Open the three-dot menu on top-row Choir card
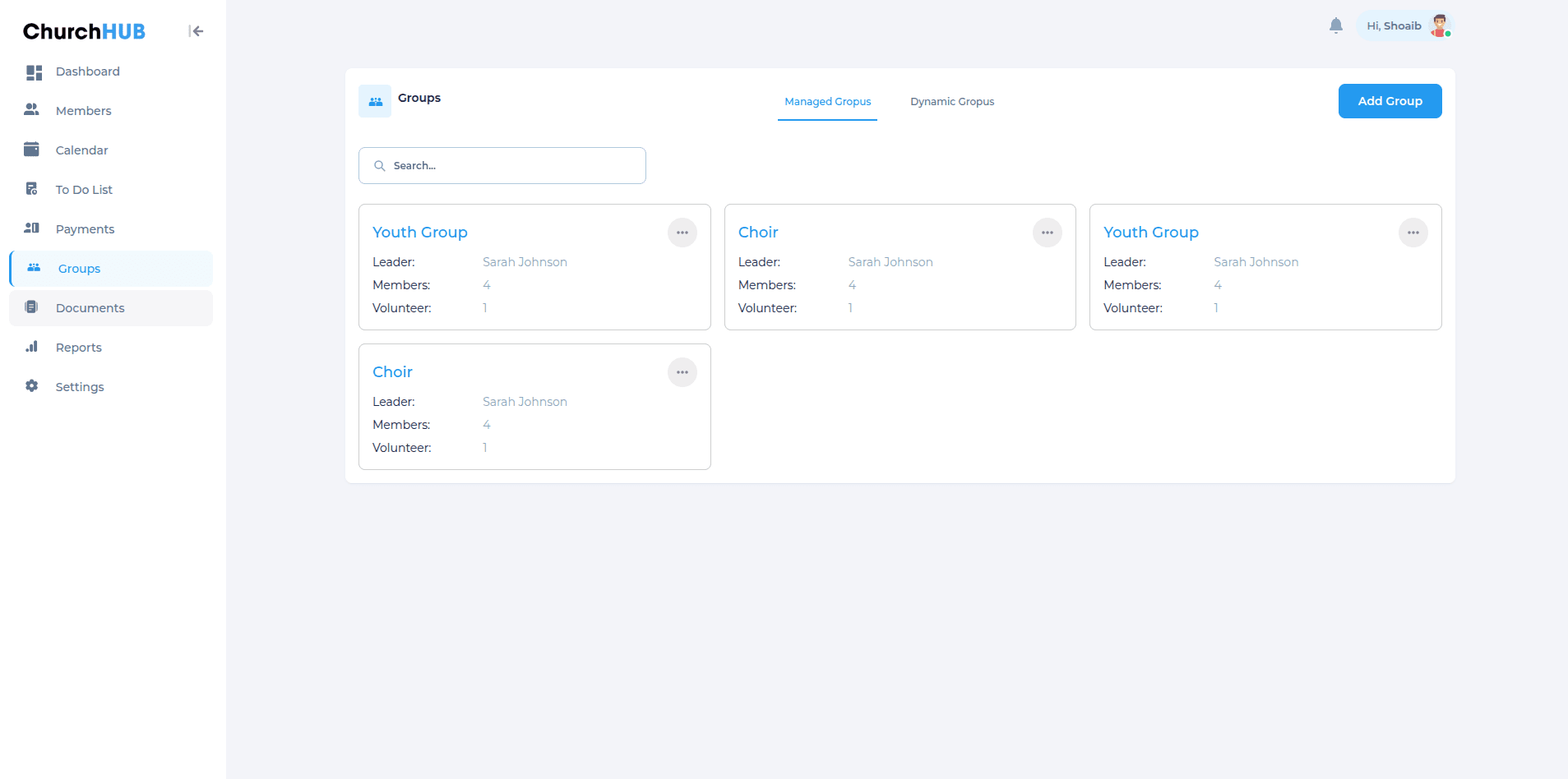This screenshot has width=1568, height=779. click(1047, 233)
